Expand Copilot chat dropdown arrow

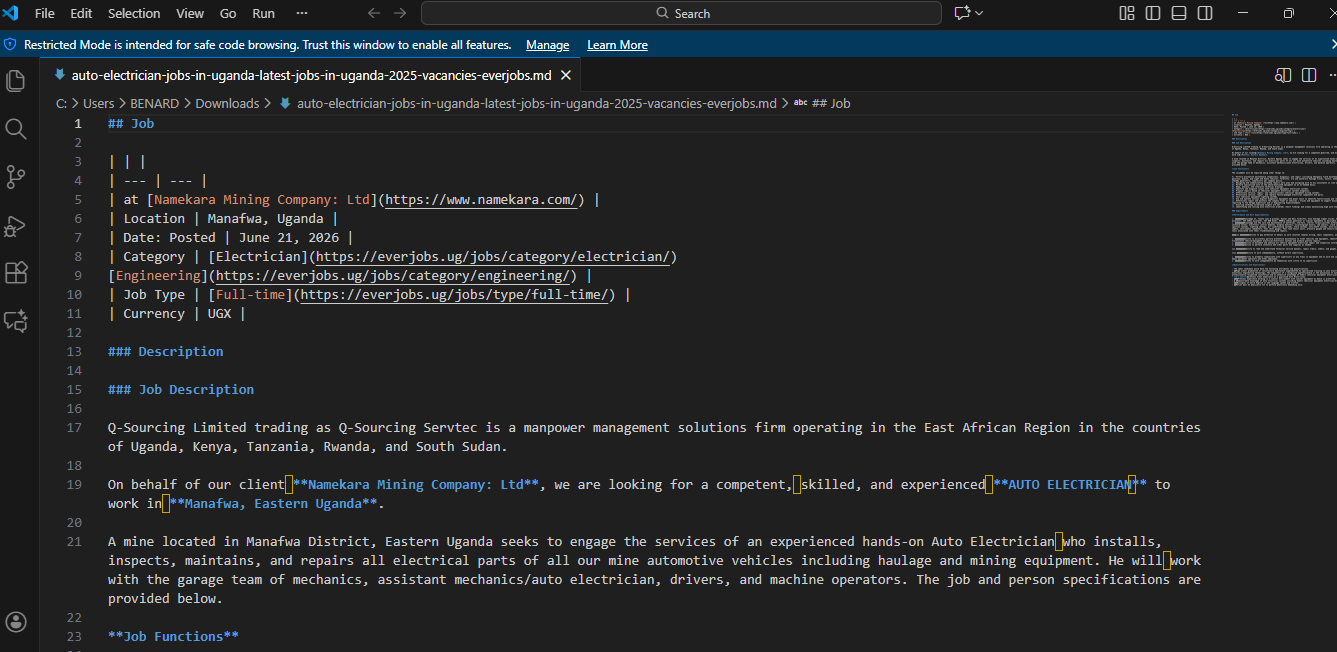979,13
